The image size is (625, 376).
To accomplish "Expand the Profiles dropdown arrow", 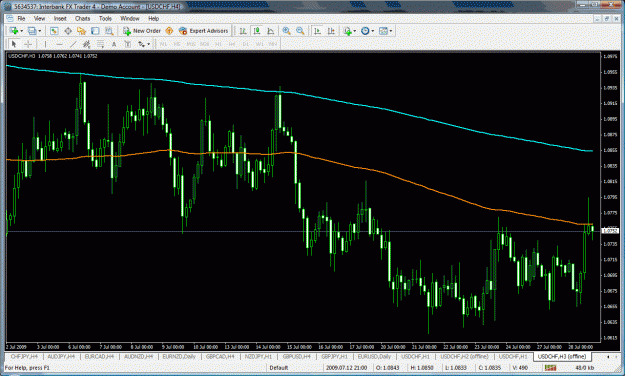I will [39, 31].
